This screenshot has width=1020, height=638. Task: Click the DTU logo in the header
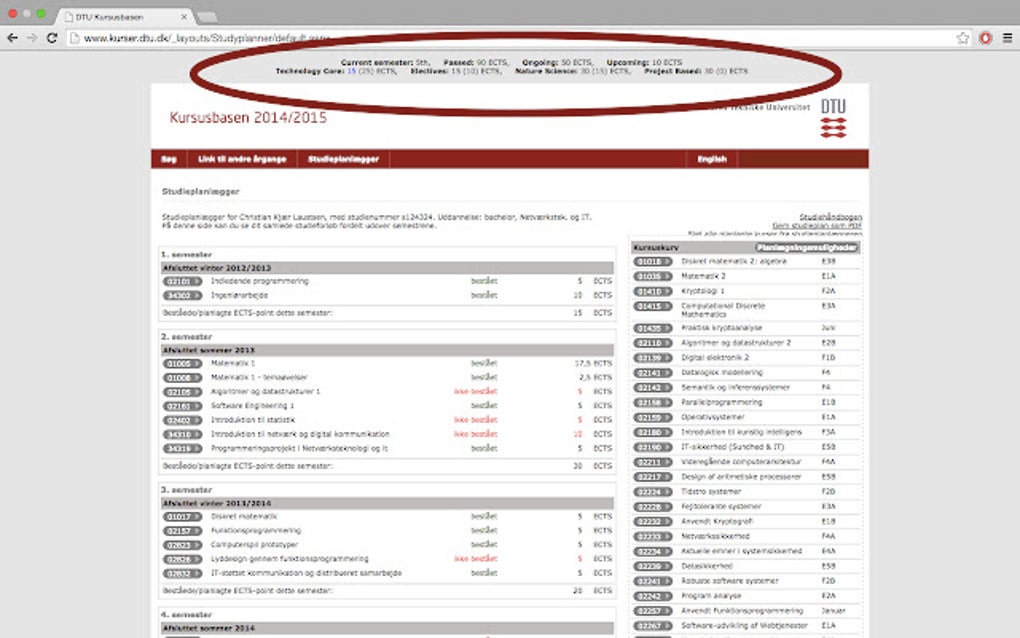pos(832,120)
